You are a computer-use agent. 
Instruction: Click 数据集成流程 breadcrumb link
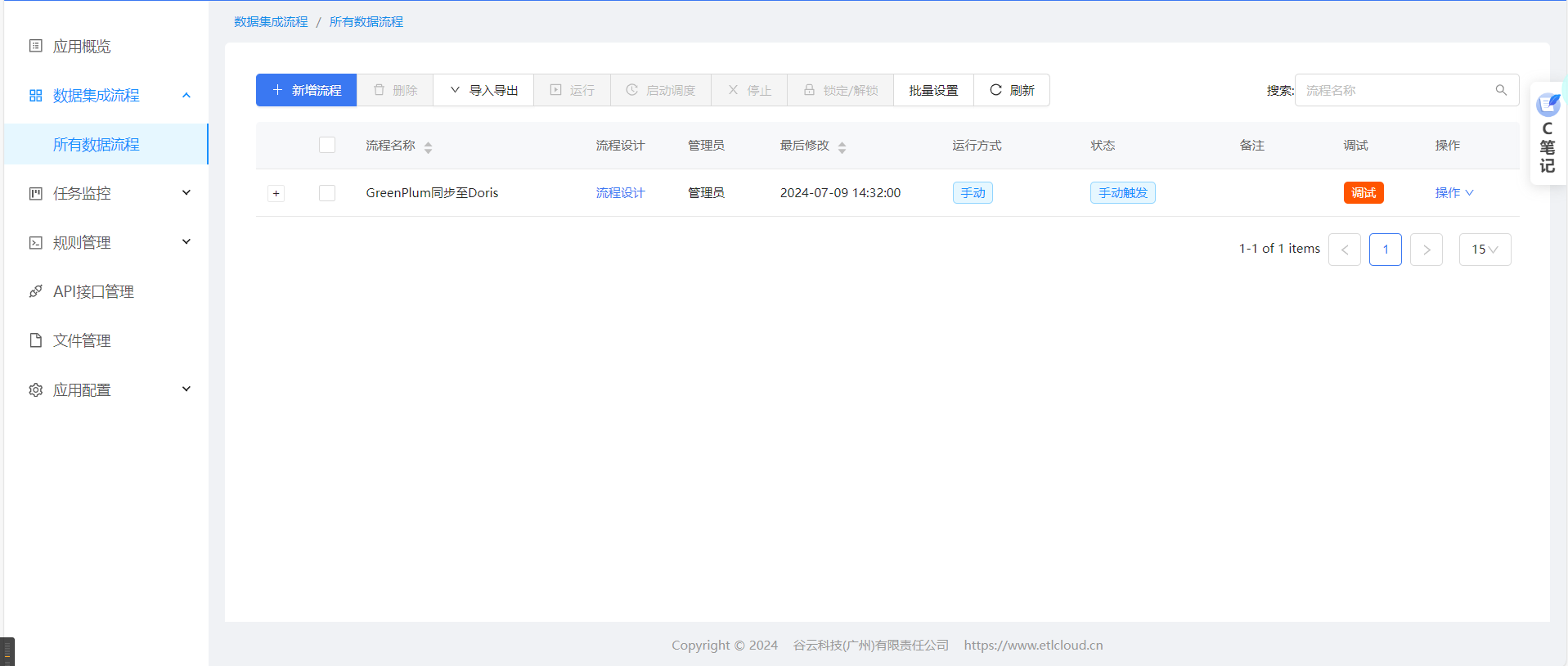(271, 22)
